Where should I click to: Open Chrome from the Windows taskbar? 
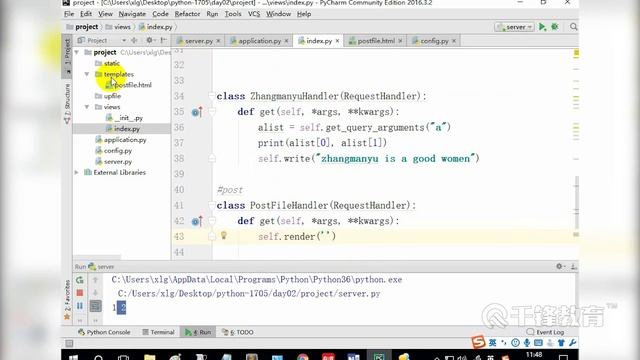[x=303, y=357]
